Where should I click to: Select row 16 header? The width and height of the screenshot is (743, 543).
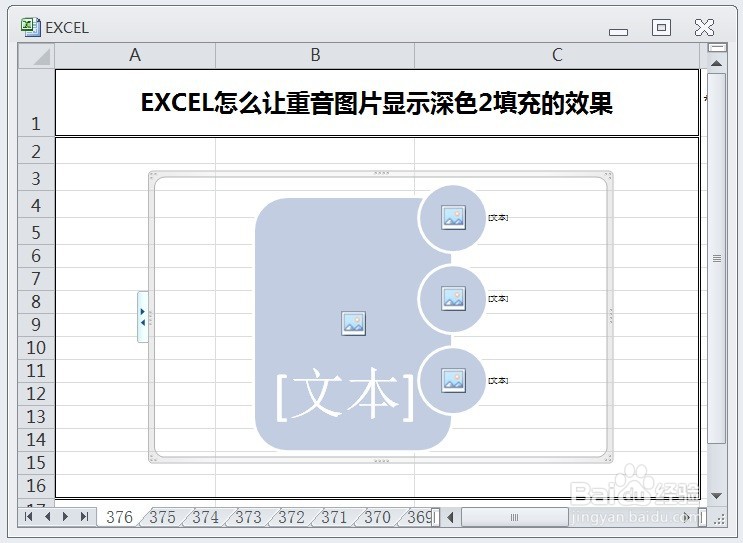point(36,486)
